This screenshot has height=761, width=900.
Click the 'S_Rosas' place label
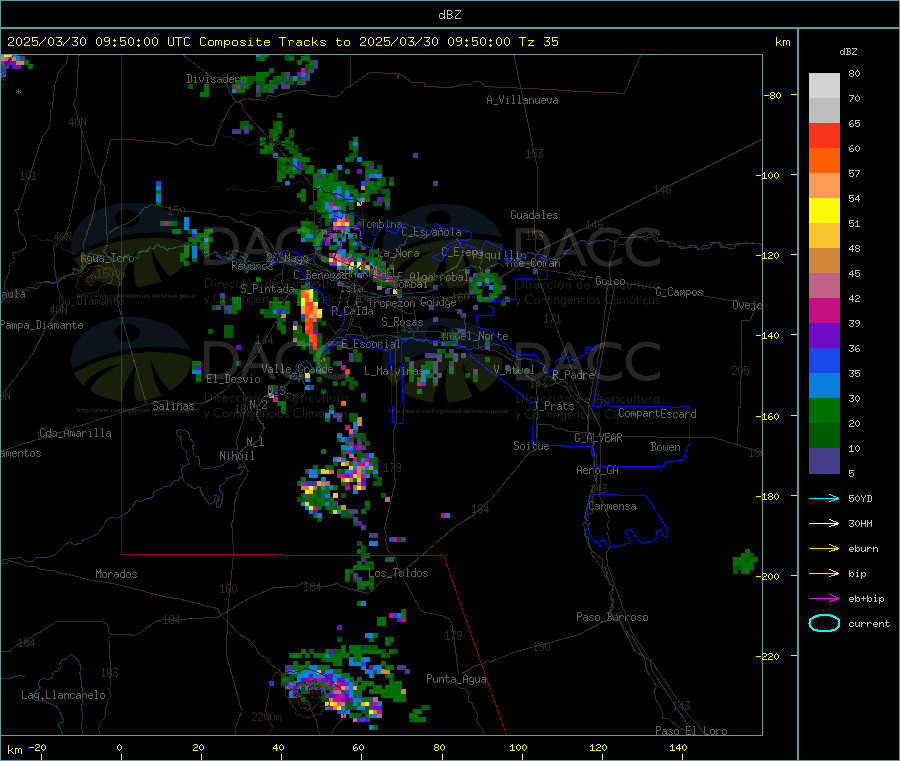click(402, 322)
